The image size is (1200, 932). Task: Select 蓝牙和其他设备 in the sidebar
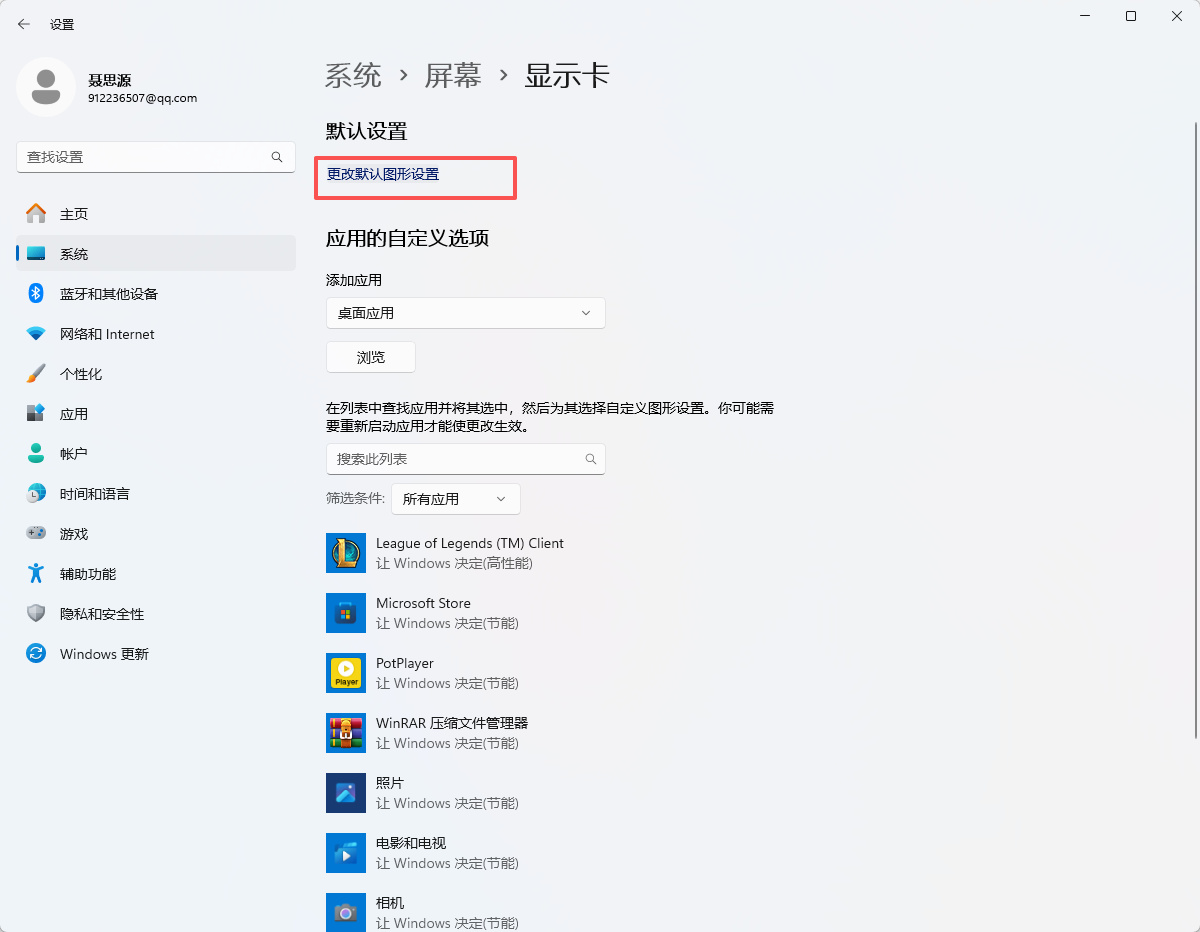point(156,293)
